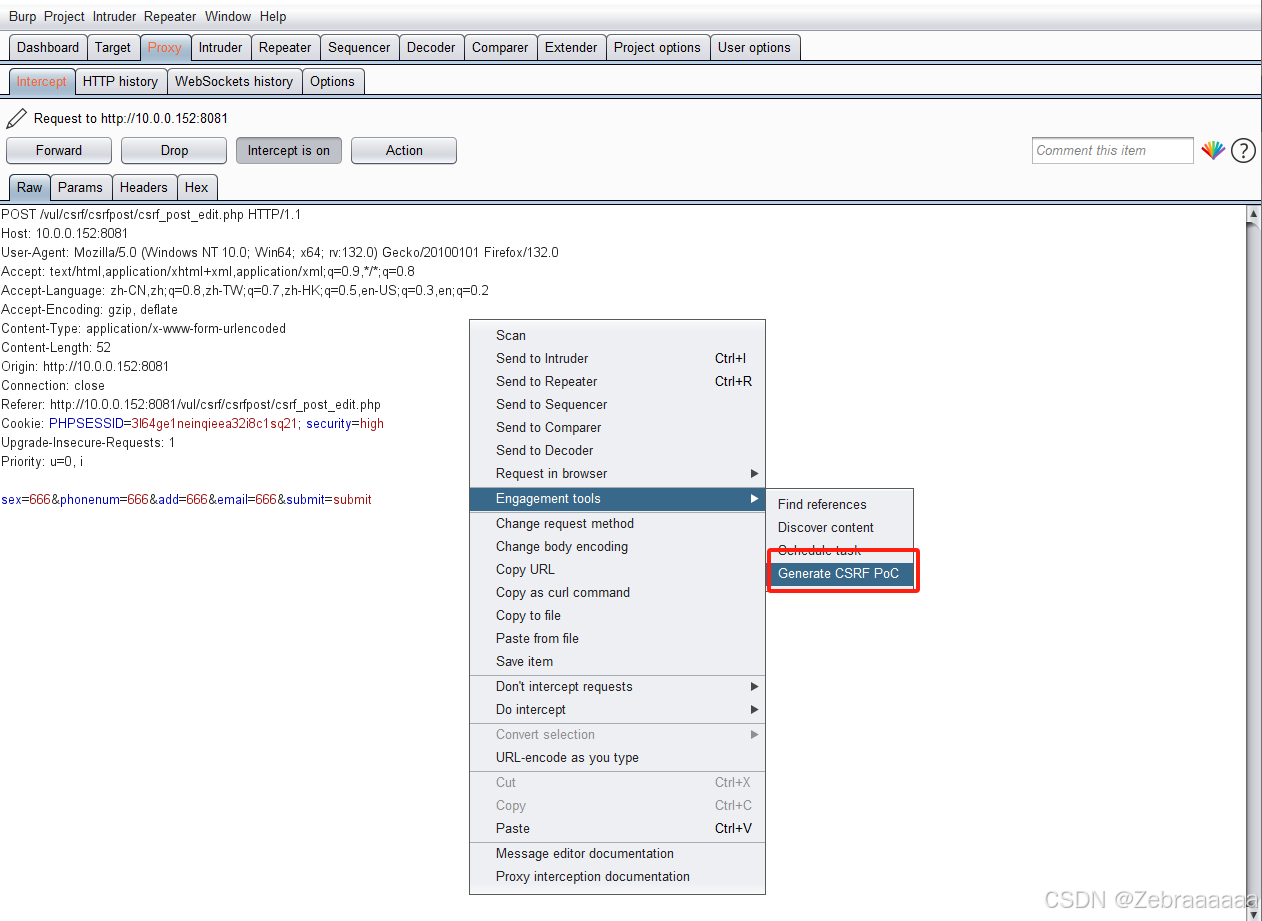Open the Extender tab

pyautogui.click(x=571, y=47)
